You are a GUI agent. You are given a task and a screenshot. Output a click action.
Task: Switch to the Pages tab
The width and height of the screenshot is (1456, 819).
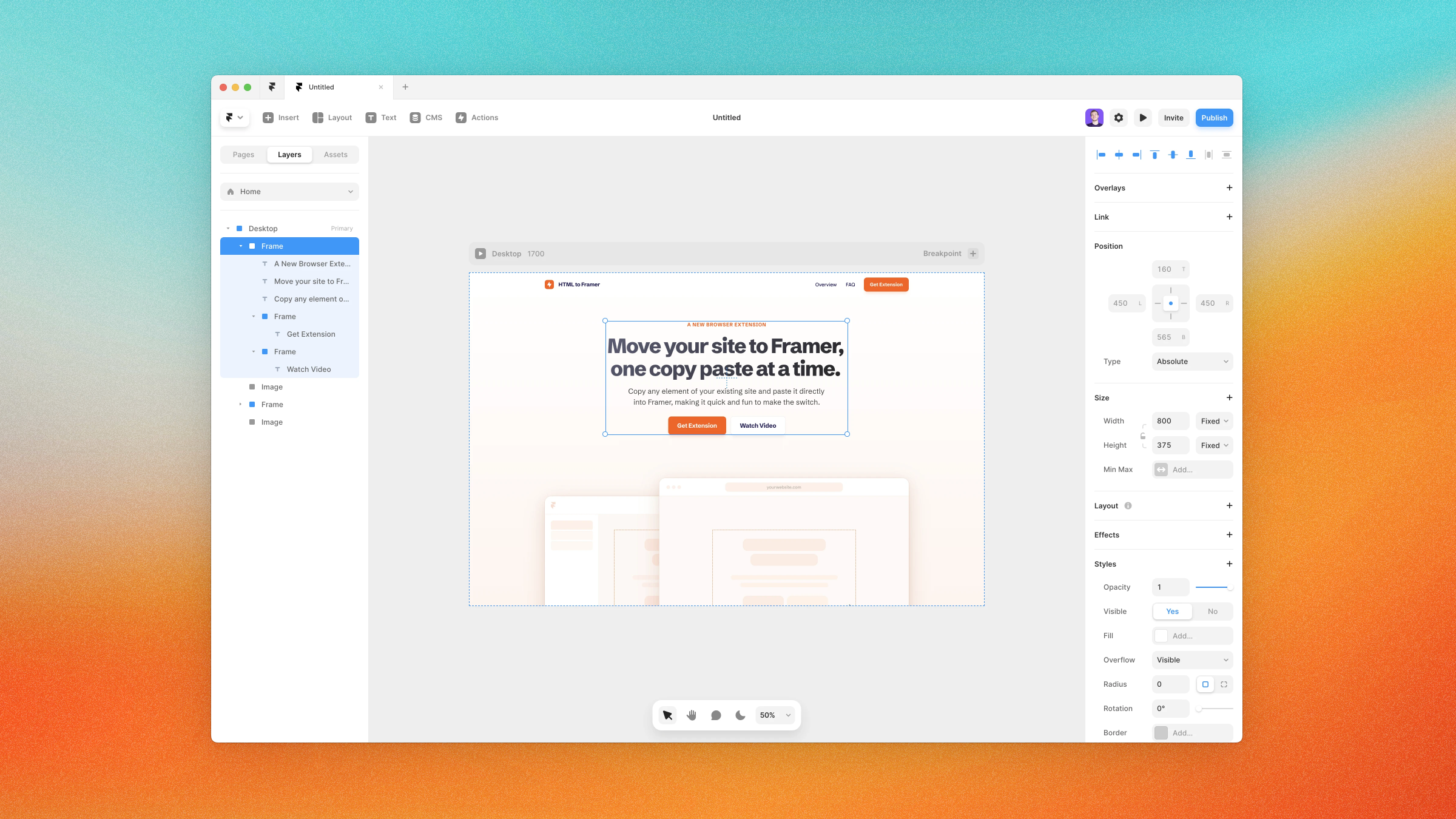pos(243,155)
